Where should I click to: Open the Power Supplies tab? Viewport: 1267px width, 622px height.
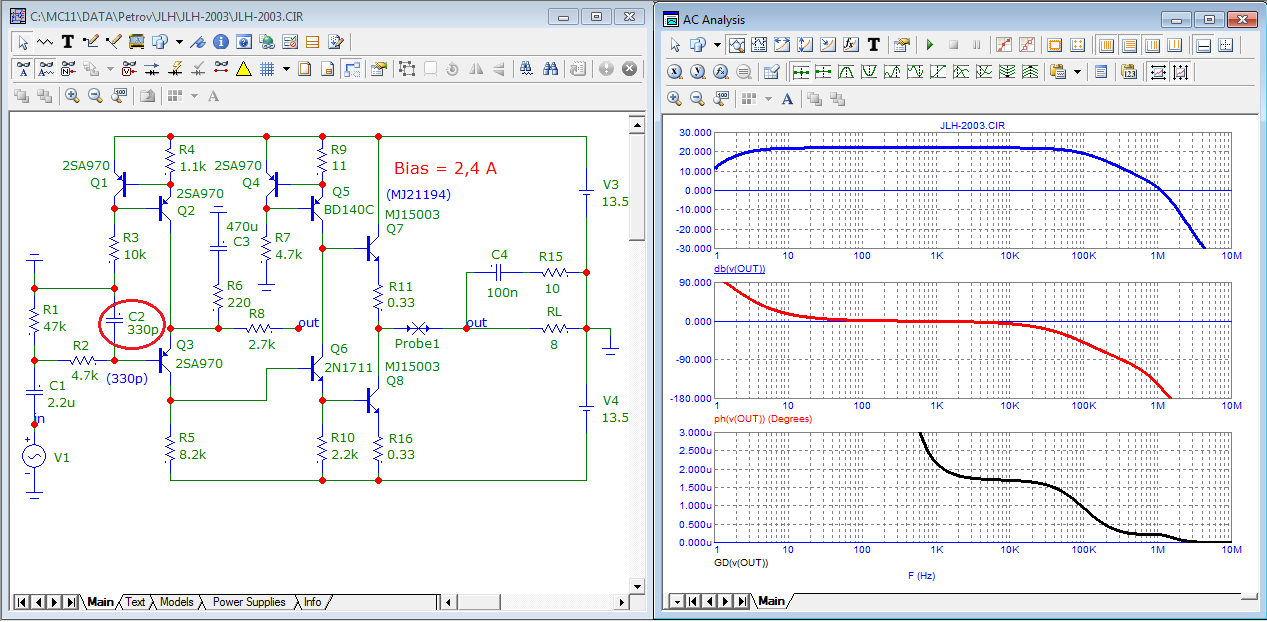[249, 602]
